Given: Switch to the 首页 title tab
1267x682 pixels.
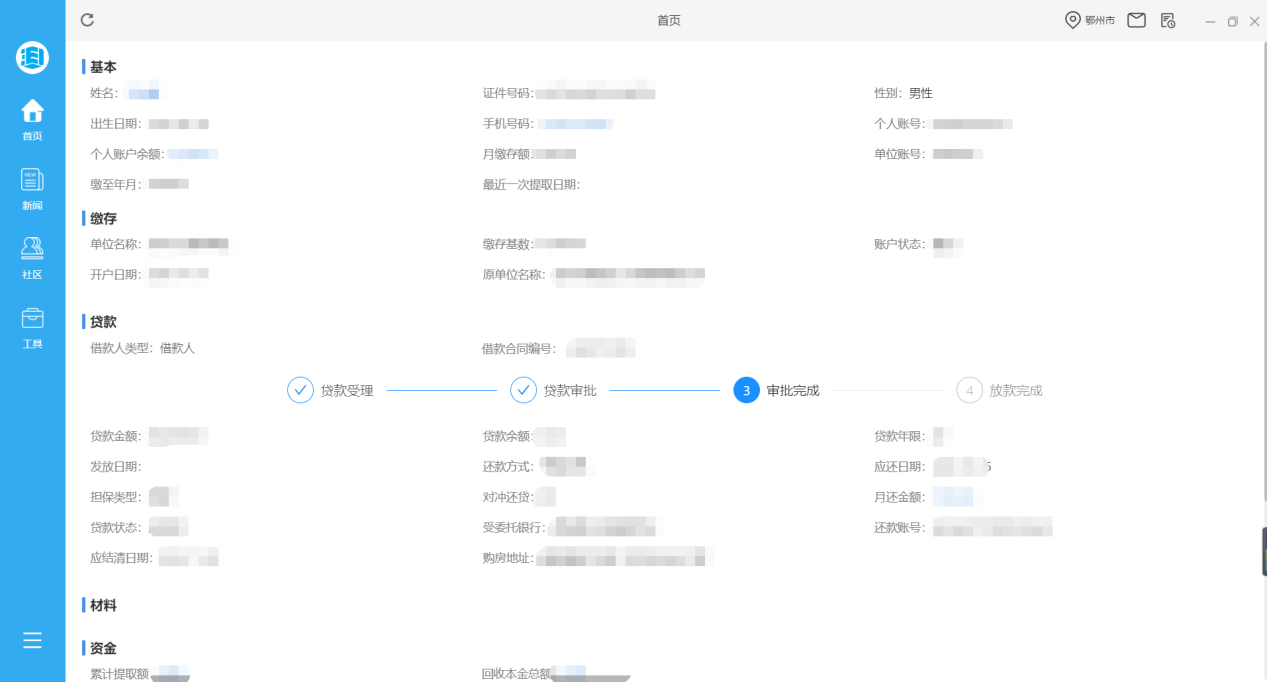Looking at the screenshot, I should coord(669,19).
